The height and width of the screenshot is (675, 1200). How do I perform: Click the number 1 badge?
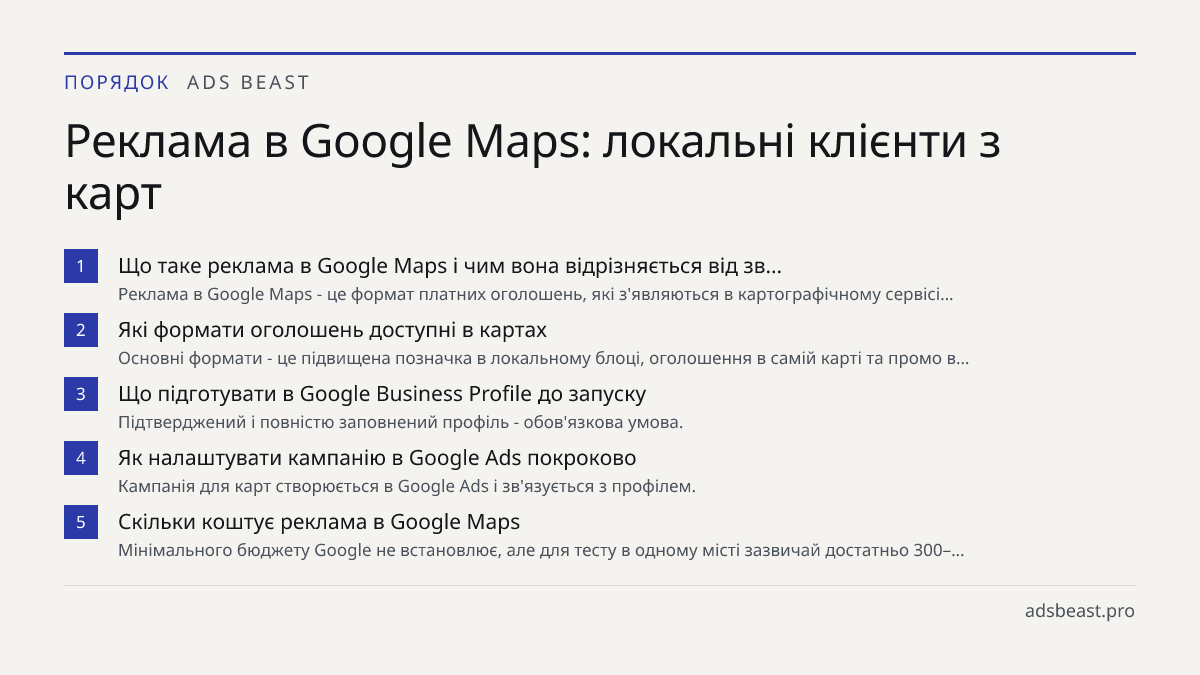tap(80, 266)
